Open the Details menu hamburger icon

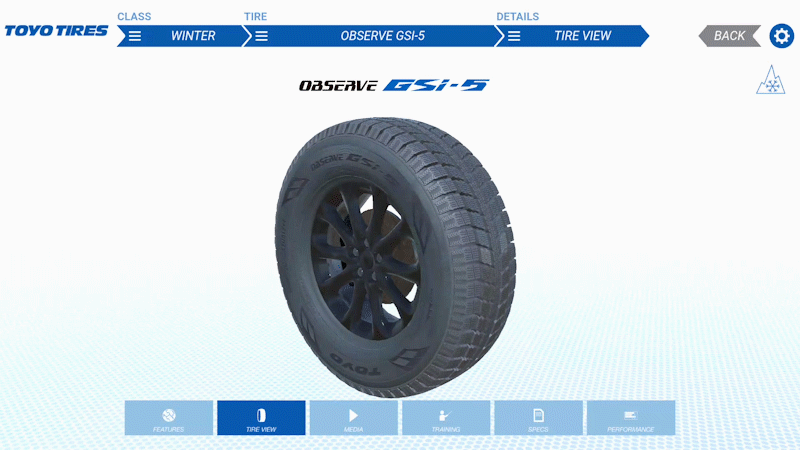pyautogui.click(x=514, y=36)
